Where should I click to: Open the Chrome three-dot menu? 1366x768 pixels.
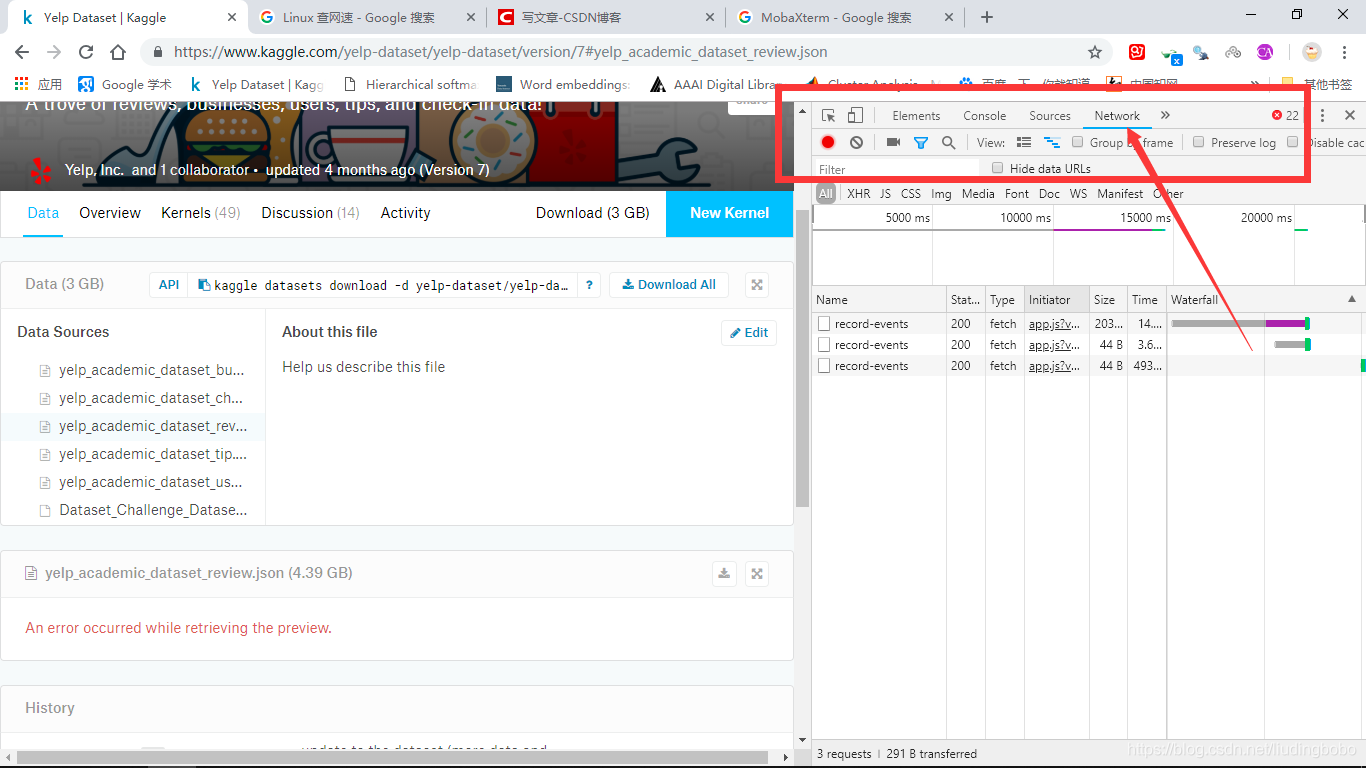point(1346,52)
